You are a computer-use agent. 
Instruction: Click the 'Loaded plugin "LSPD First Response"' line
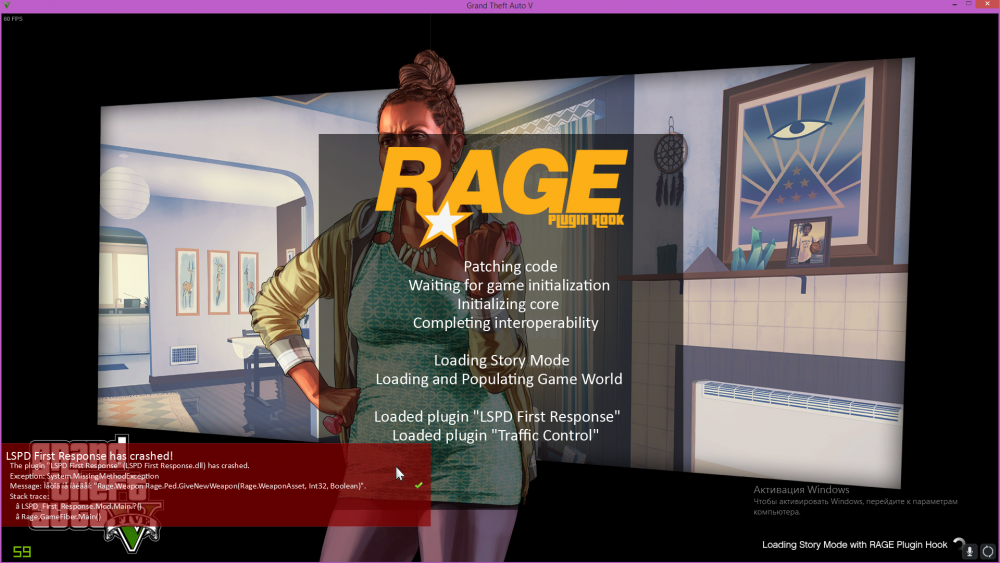tap(497, 416)
